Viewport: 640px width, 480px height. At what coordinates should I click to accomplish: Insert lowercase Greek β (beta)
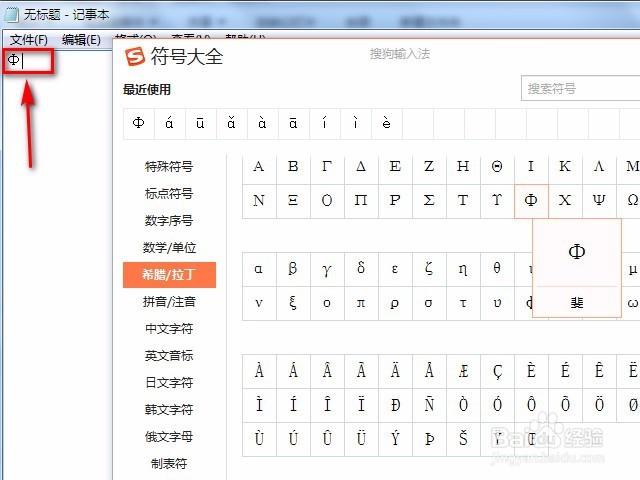[x=293, y=269]
